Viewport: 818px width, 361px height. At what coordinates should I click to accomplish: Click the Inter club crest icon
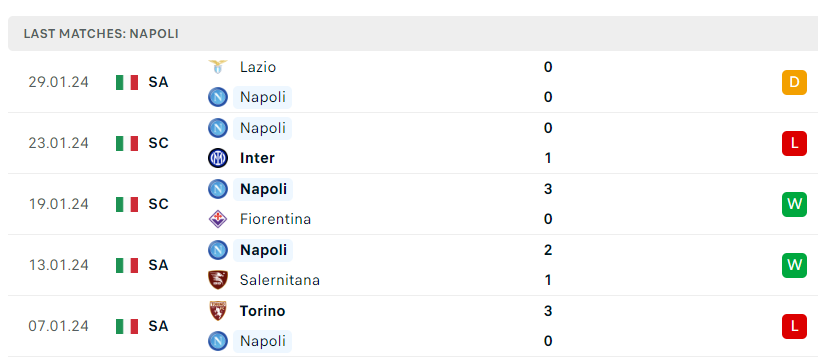click(218, 158)
